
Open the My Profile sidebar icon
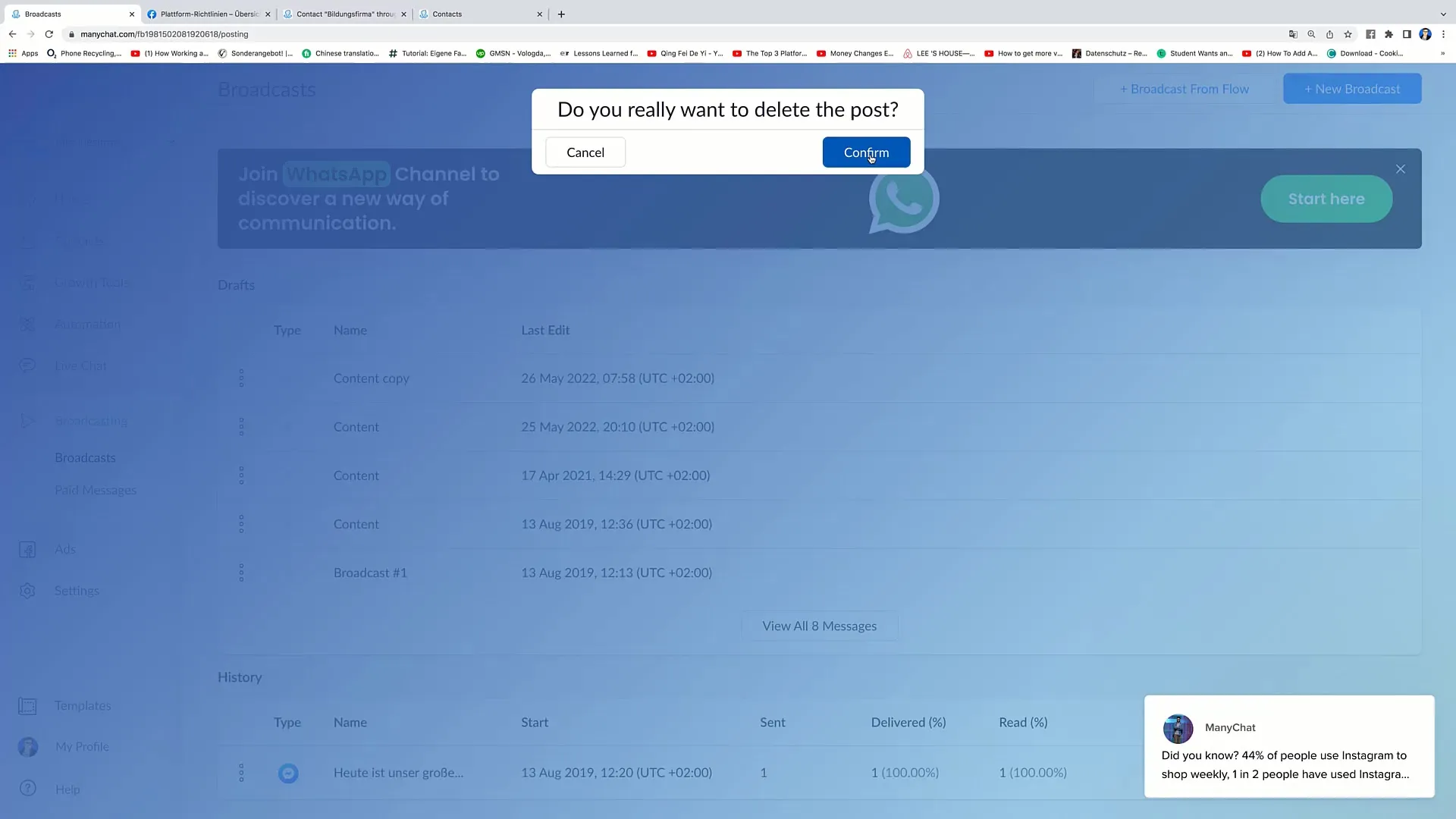28,747
